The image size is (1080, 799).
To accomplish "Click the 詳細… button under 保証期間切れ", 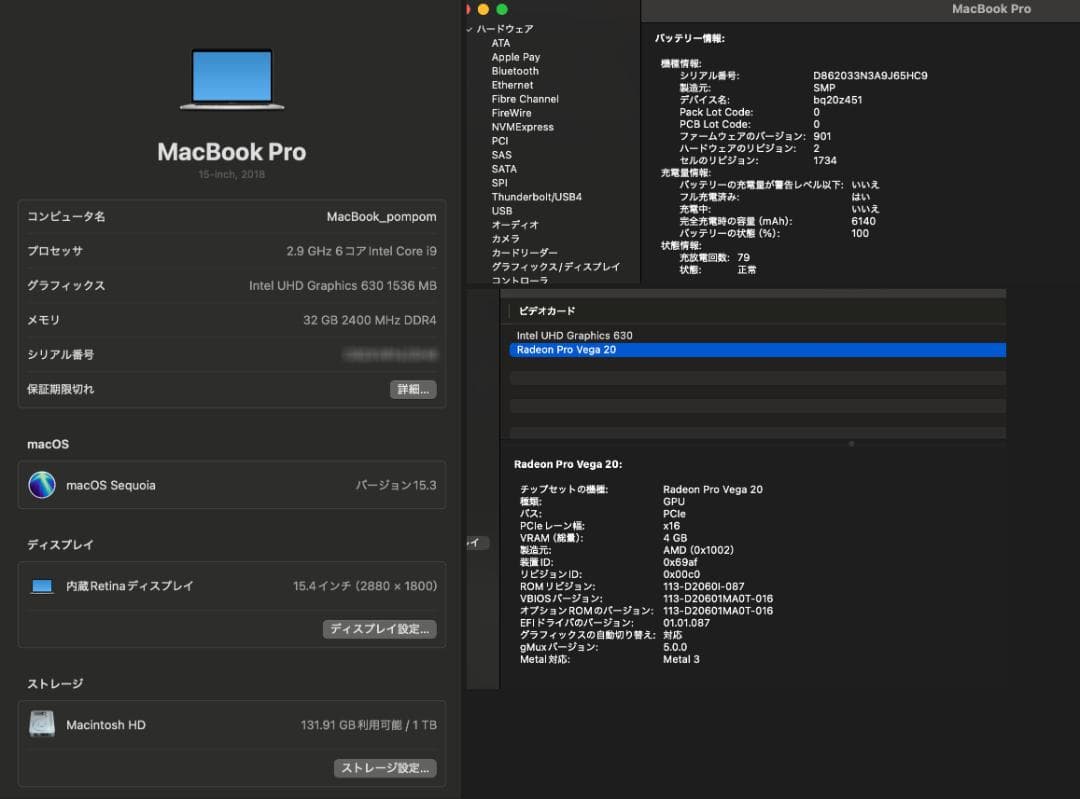I will [x=413, y=389].
